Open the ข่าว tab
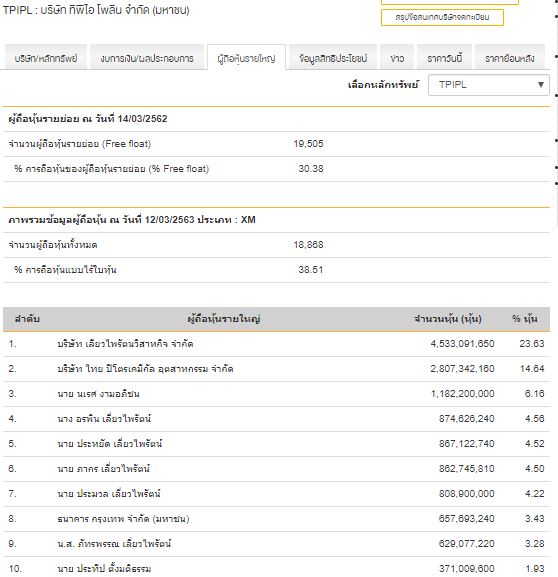 point(397,58)
